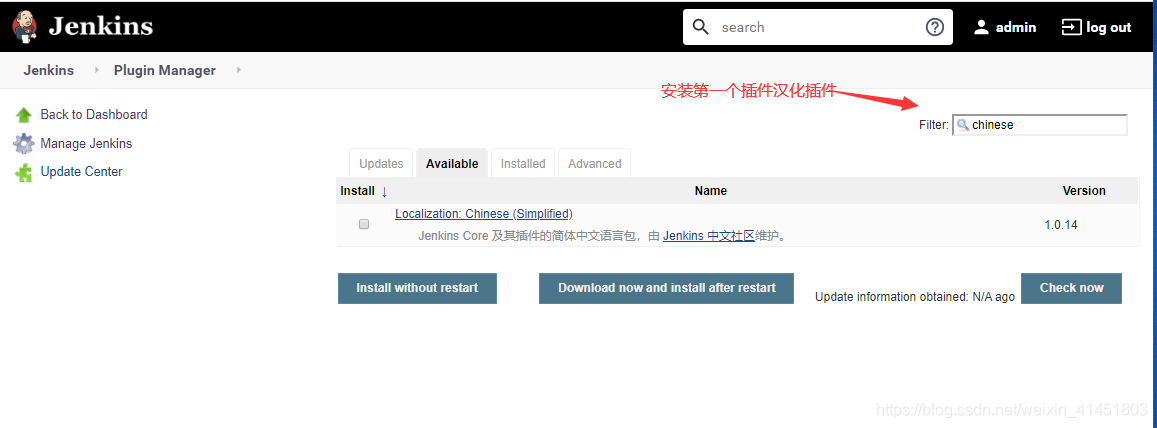The height and width of the screenshot is (428, 1157).
Task: Click the log out link text
Action: tap(1108, 27)
